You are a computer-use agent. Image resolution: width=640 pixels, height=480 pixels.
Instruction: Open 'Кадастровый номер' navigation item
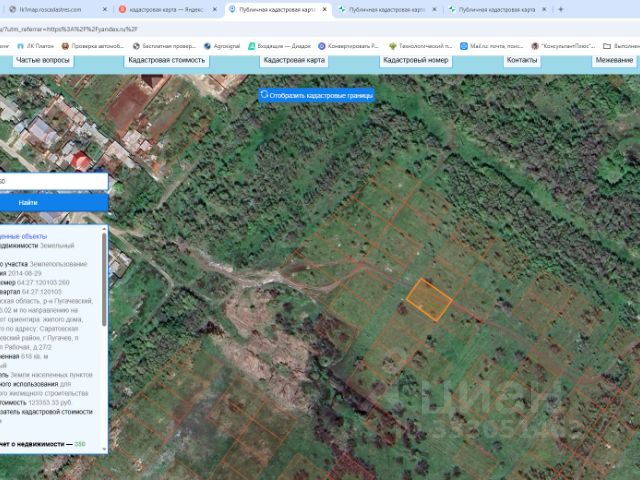coord(416,60)
